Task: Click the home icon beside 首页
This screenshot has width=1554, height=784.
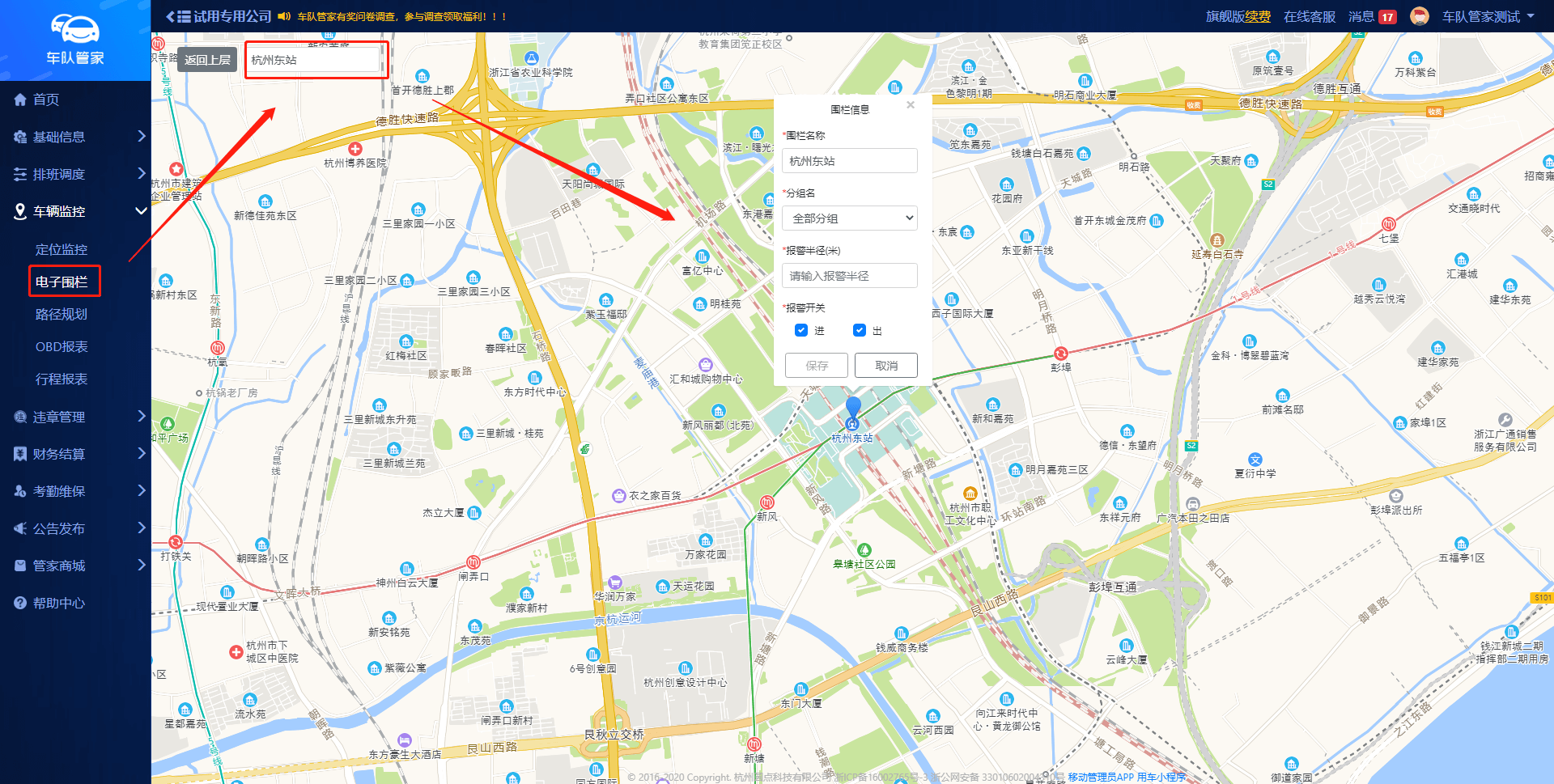Action: click(x=20, y=100)
